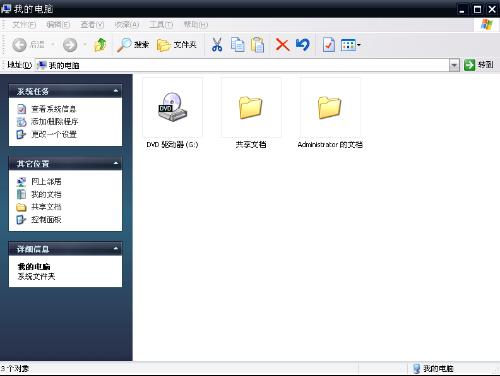500x376 pixels.
Task: Click 更改一个设置 link
Action: click(54, 134)
